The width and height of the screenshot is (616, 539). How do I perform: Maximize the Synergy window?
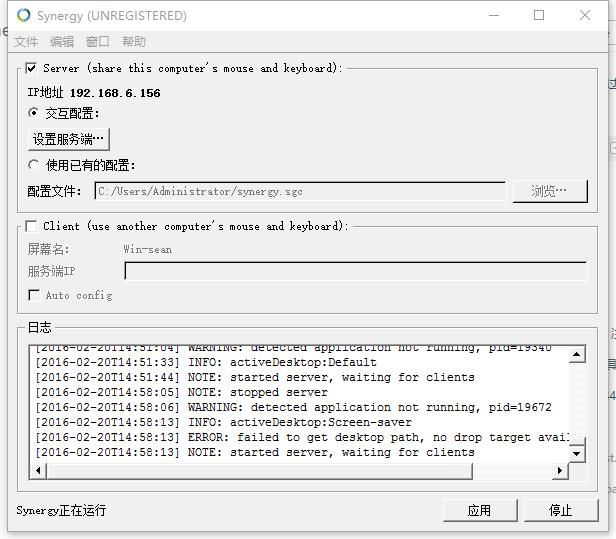539,16
